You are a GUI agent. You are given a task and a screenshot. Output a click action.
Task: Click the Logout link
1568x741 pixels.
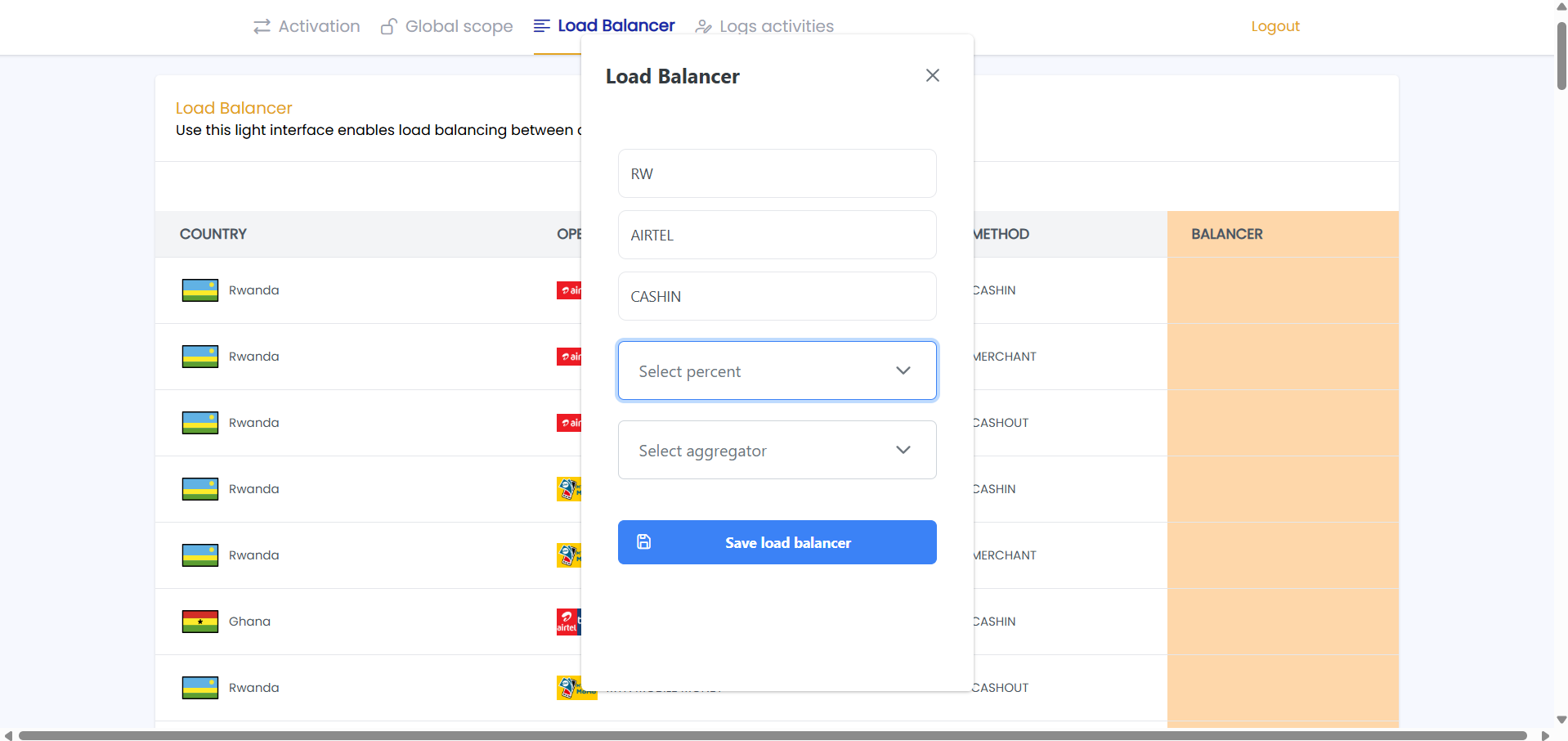pos(1275,26)
